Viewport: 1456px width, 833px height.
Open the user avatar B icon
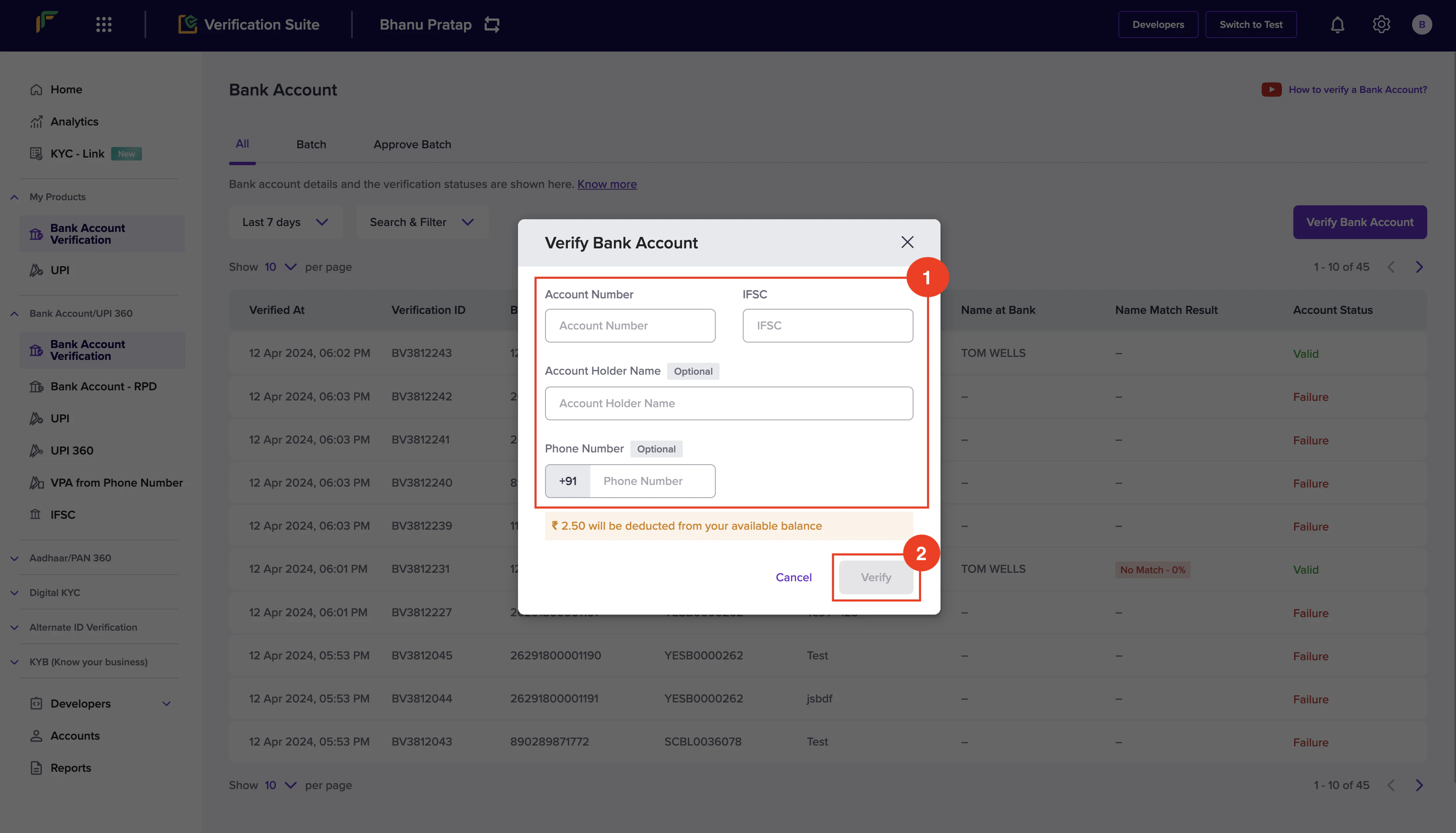1422,24
